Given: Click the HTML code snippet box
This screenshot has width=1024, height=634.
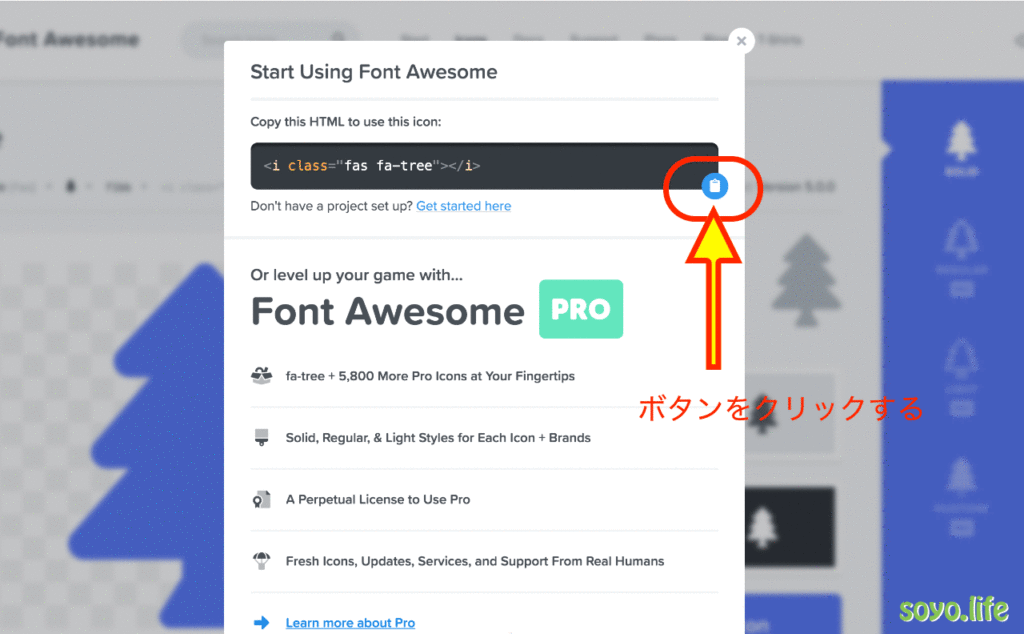Looking at the screenshot, I should tap(484, 166).
